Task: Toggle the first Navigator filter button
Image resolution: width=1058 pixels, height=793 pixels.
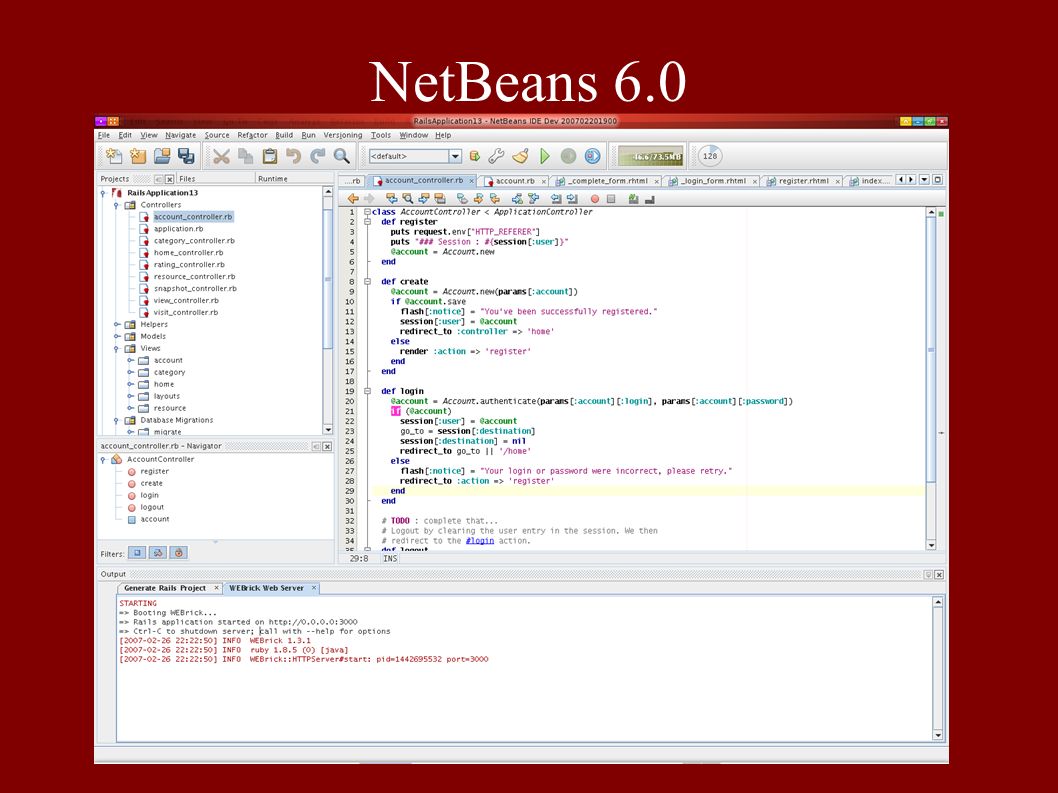Action: point(137,553)
